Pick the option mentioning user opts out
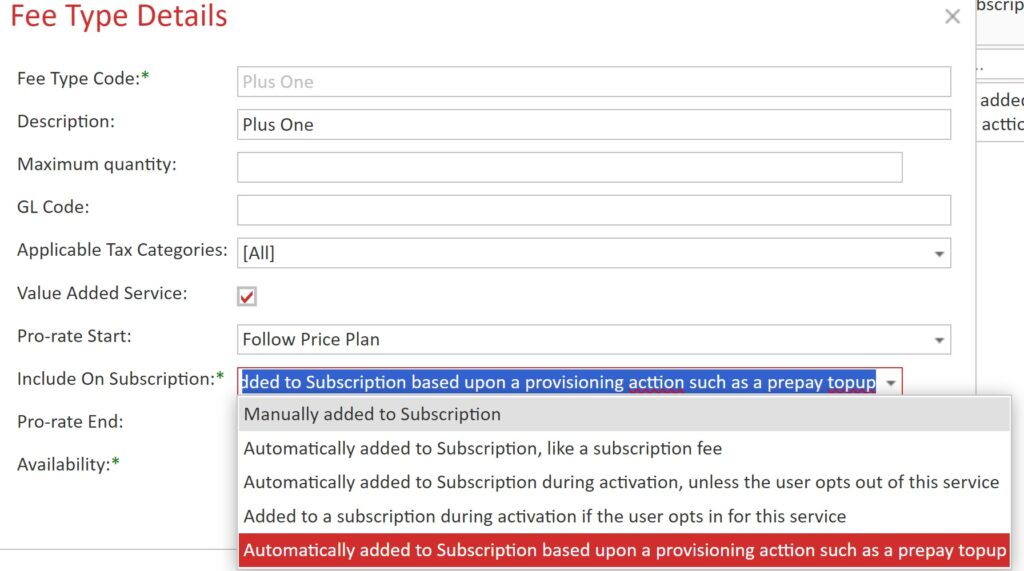The image size is (1024, 571). [x=621, y=483]
